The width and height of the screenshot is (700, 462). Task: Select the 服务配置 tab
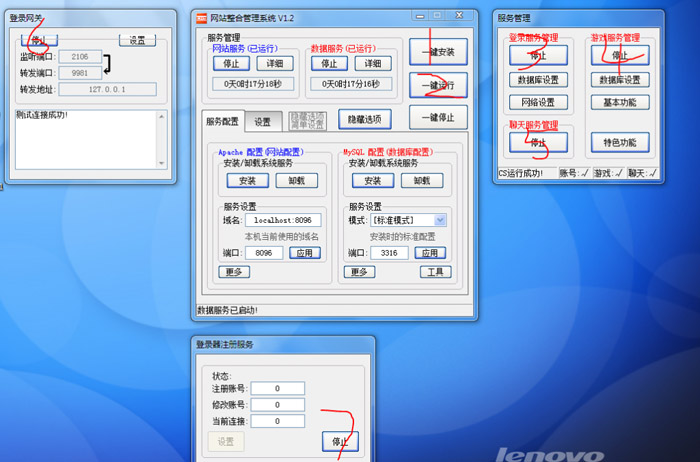222,122
